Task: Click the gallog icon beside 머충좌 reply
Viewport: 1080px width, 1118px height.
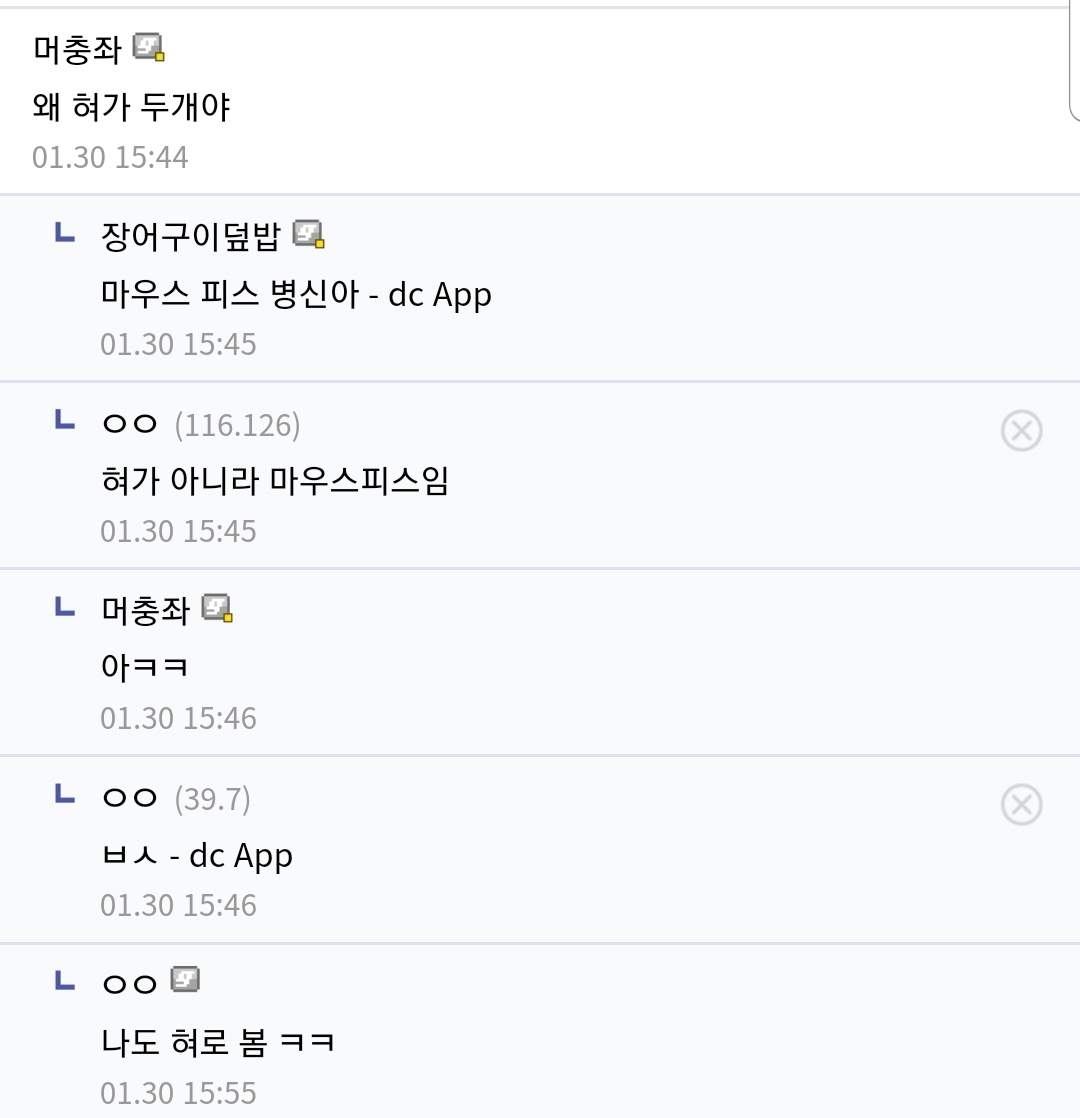Action: coord(217,608)
